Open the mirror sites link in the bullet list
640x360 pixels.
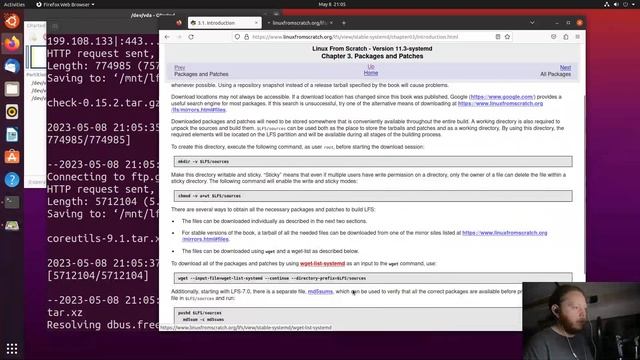504,233
